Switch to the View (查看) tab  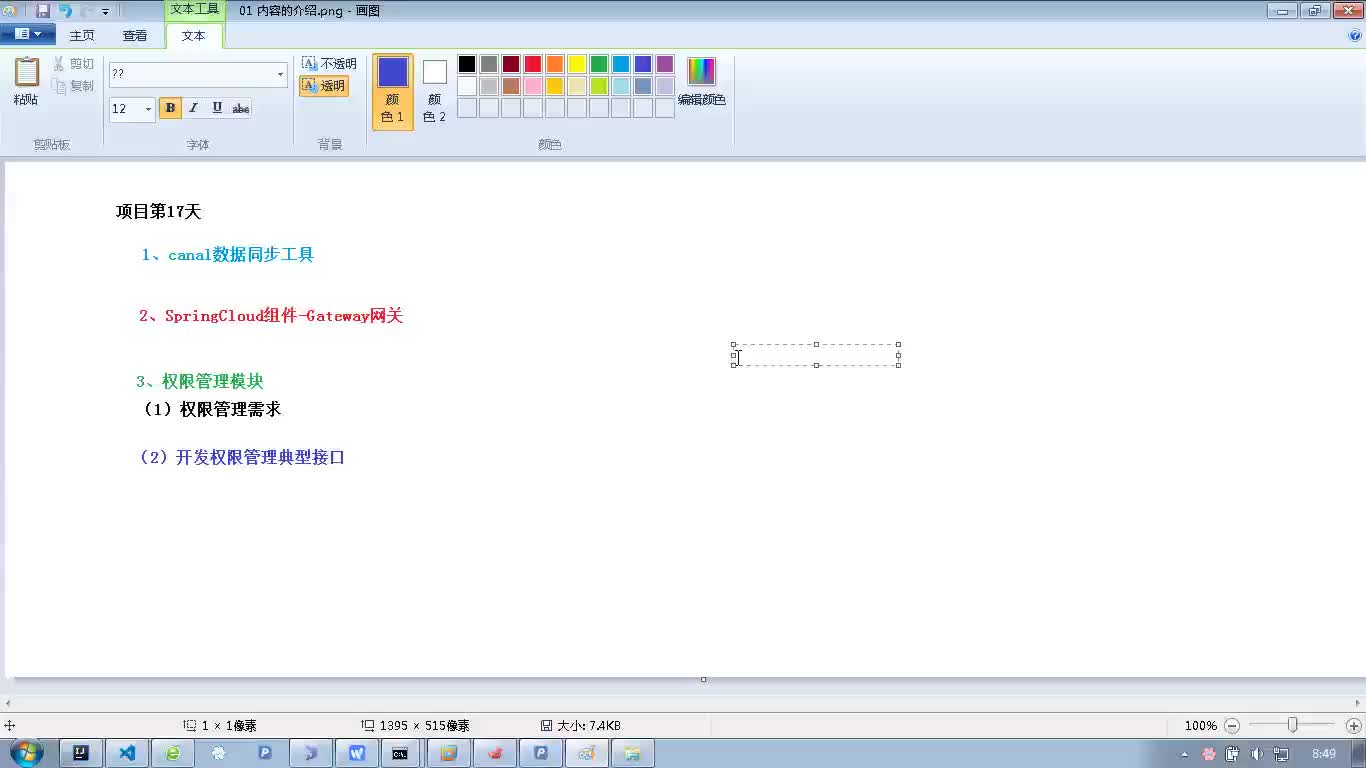(135, 35)
